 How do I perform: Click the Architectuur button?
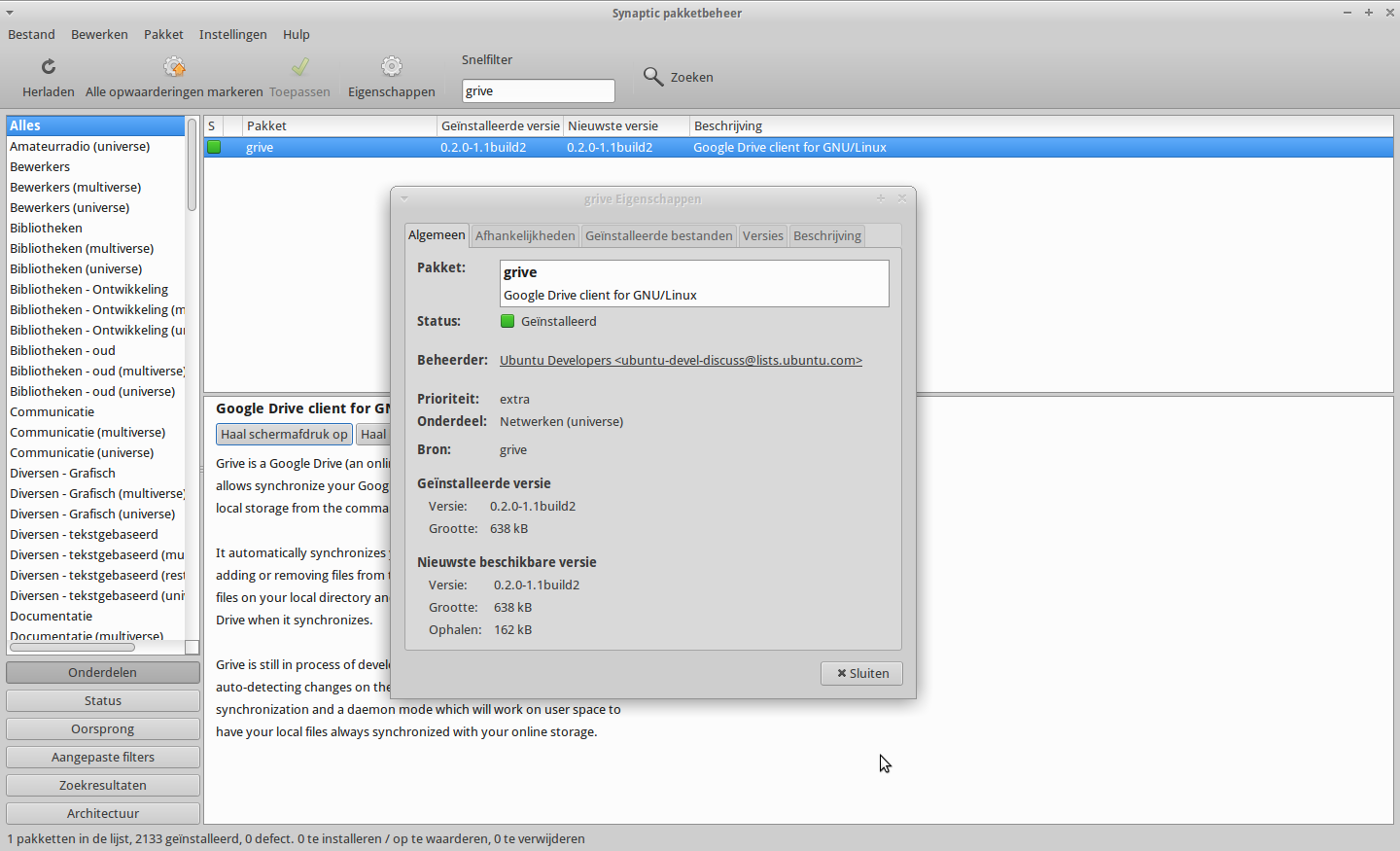click(103, 813)
